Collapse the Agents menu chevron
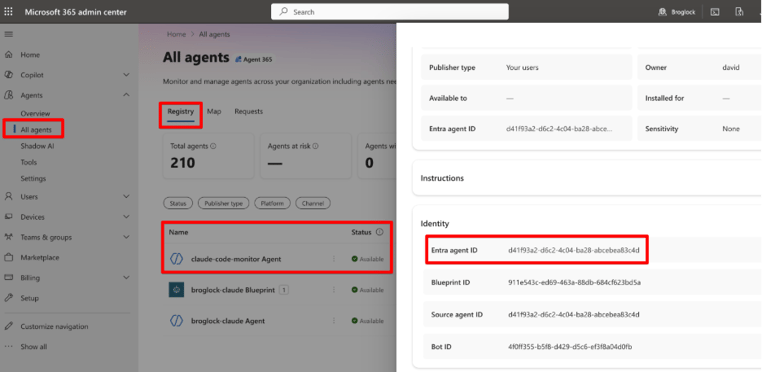Screen dimensions: 762x372 pos(126,95)
